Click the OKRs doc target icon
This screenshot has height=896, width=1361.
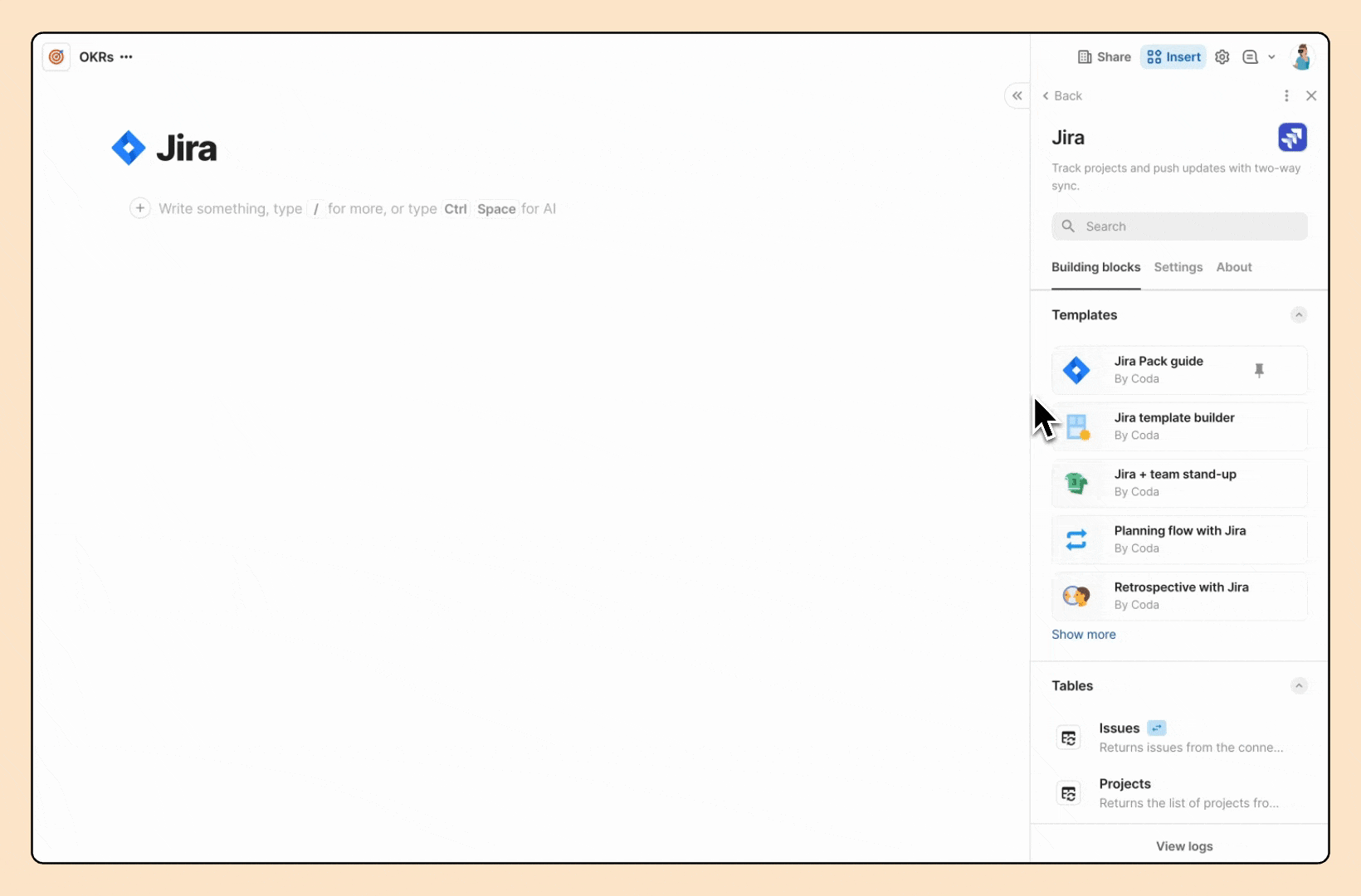click(56, 57)
